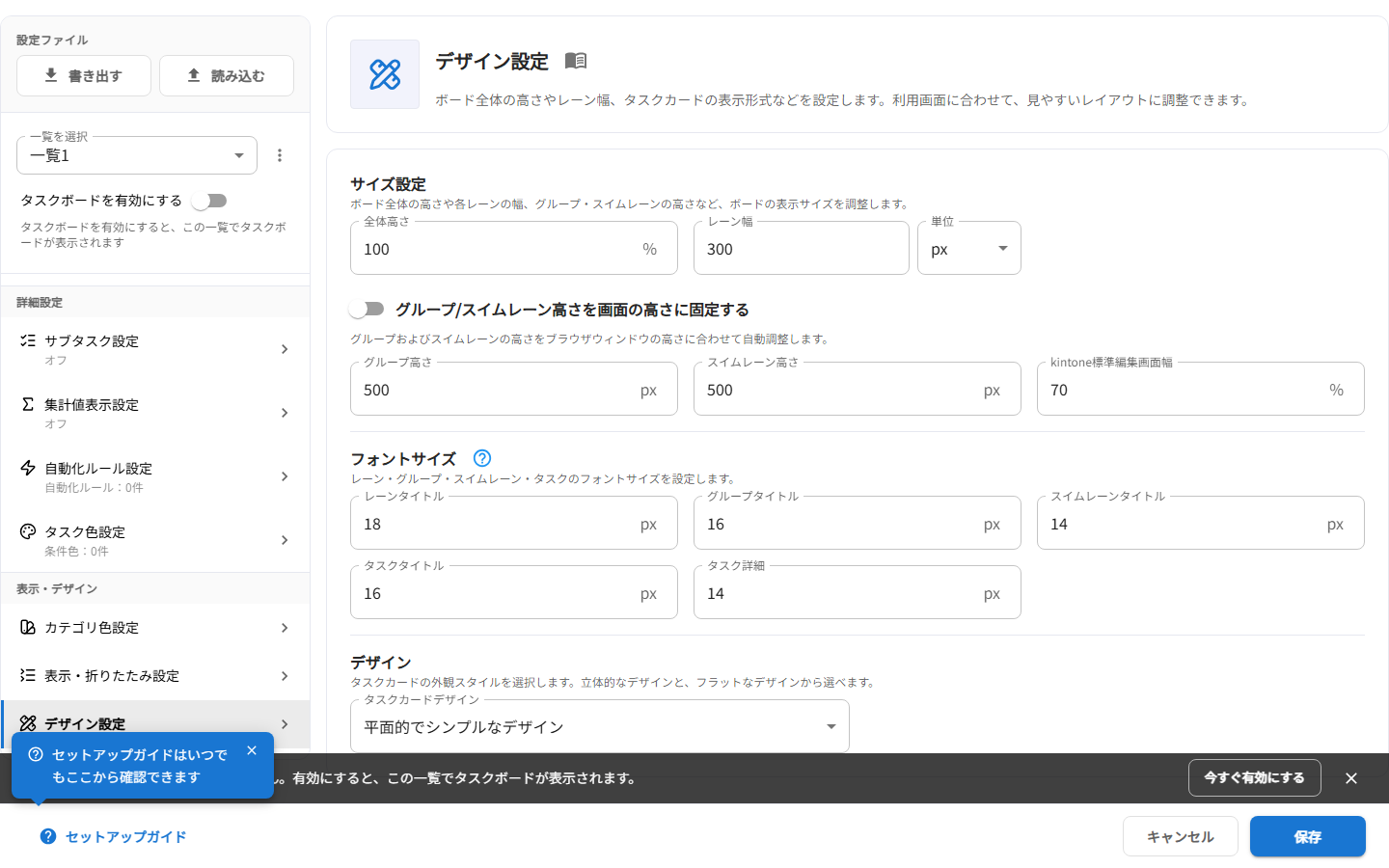The height and width of the screenshot is (868, 1389).
Task: Expand カテゴリ色設定 chevron
Action: (285, 628)
